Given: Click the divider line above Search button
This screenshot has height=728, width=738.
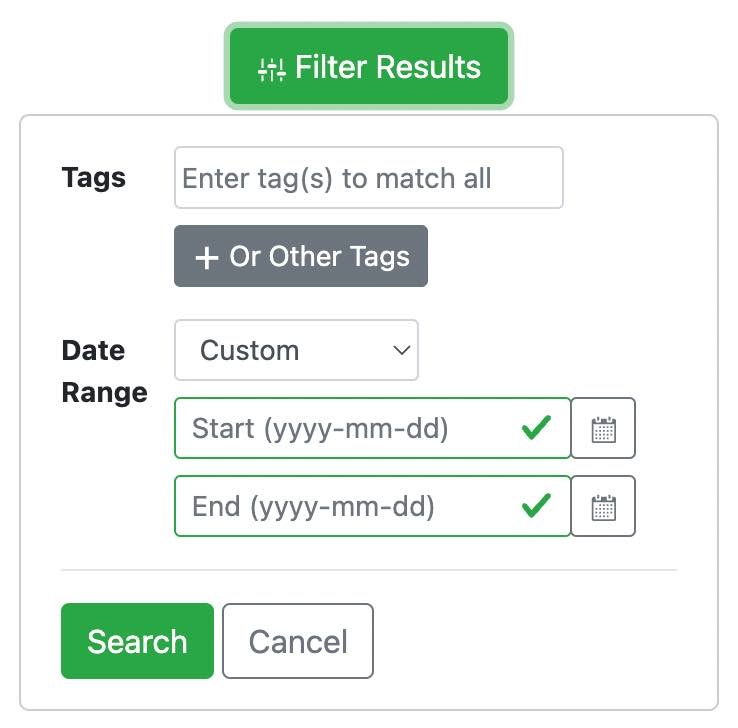Looking at the screenshot, I should coord(369,570).
